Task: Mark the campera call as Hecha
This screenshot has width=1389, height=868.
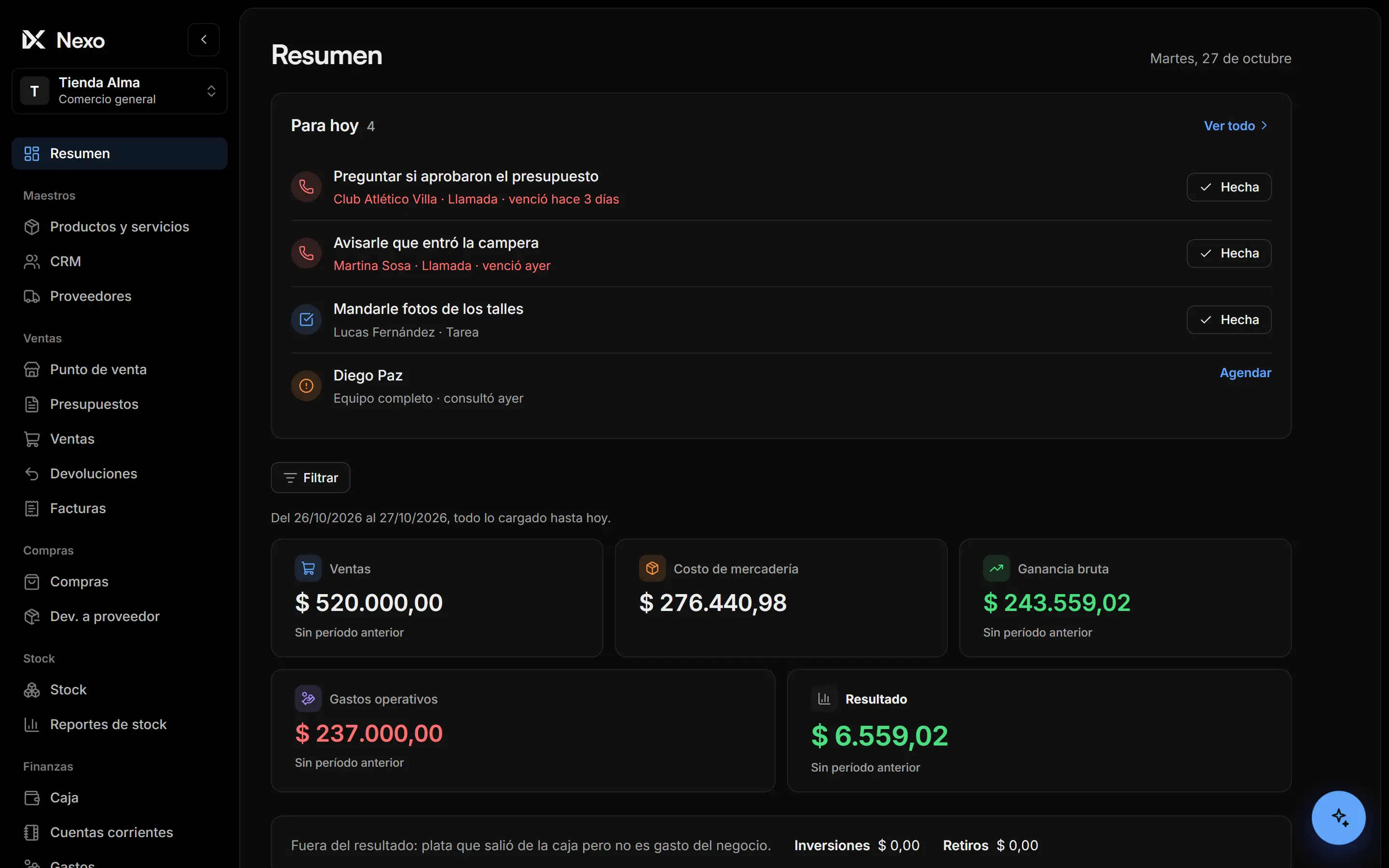Action: click(x=1229, y=253)
